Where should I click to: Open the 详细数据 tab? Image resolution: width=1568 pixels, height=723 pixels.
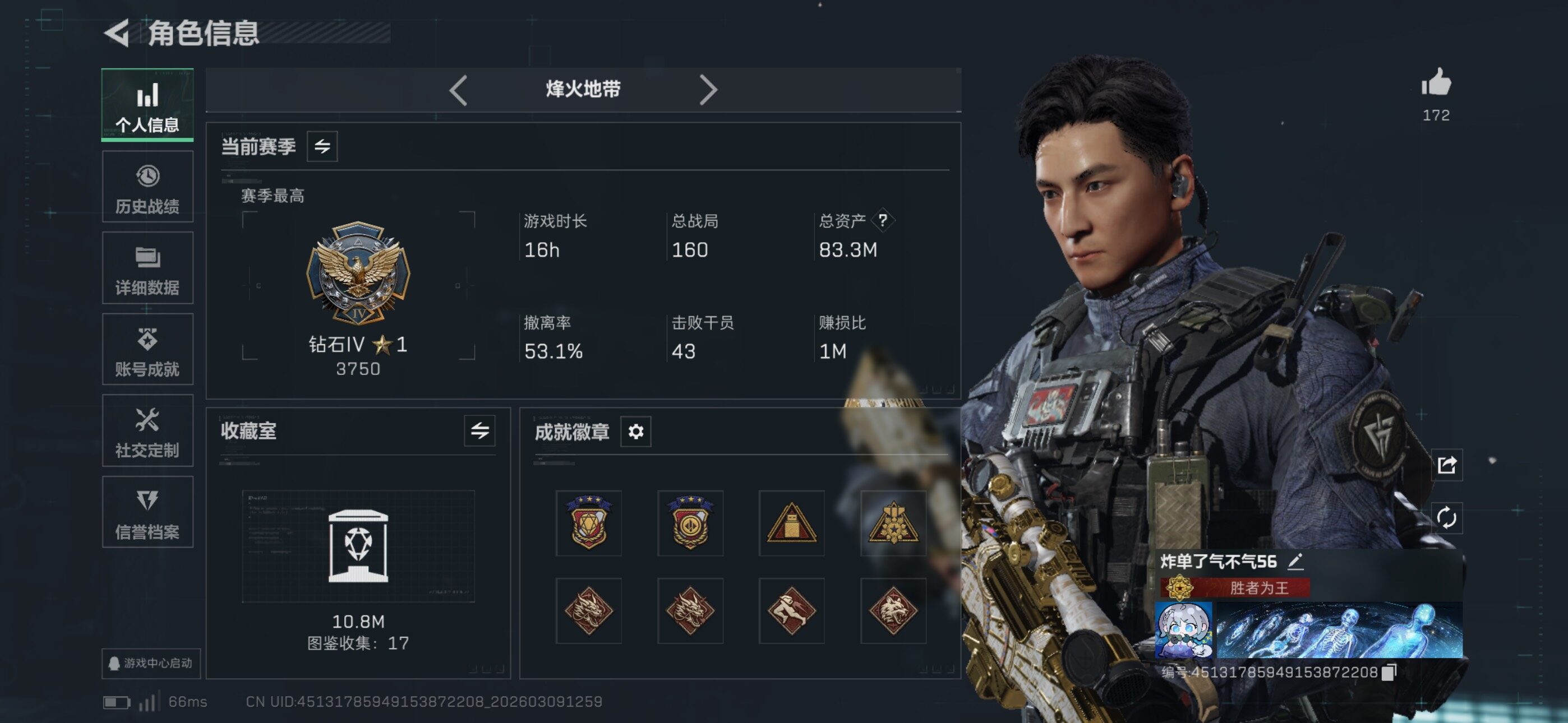[147, 268]
